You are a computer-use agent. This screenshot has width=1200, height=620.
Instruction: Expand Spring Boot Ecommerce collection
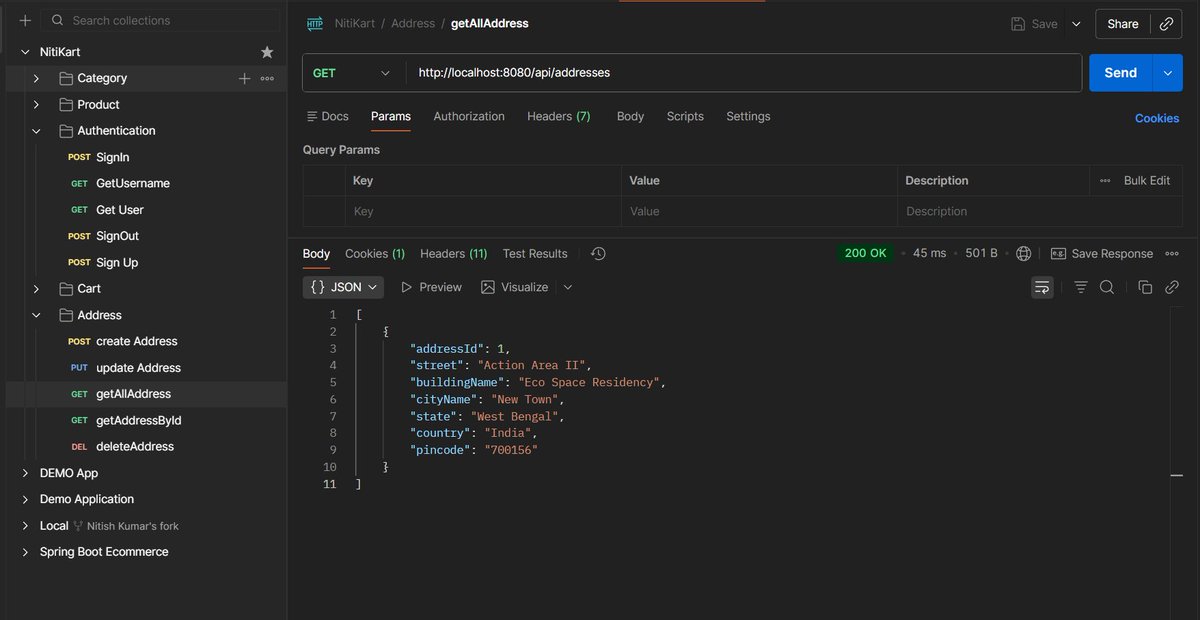pyautogui.click(x=25, y=552)
